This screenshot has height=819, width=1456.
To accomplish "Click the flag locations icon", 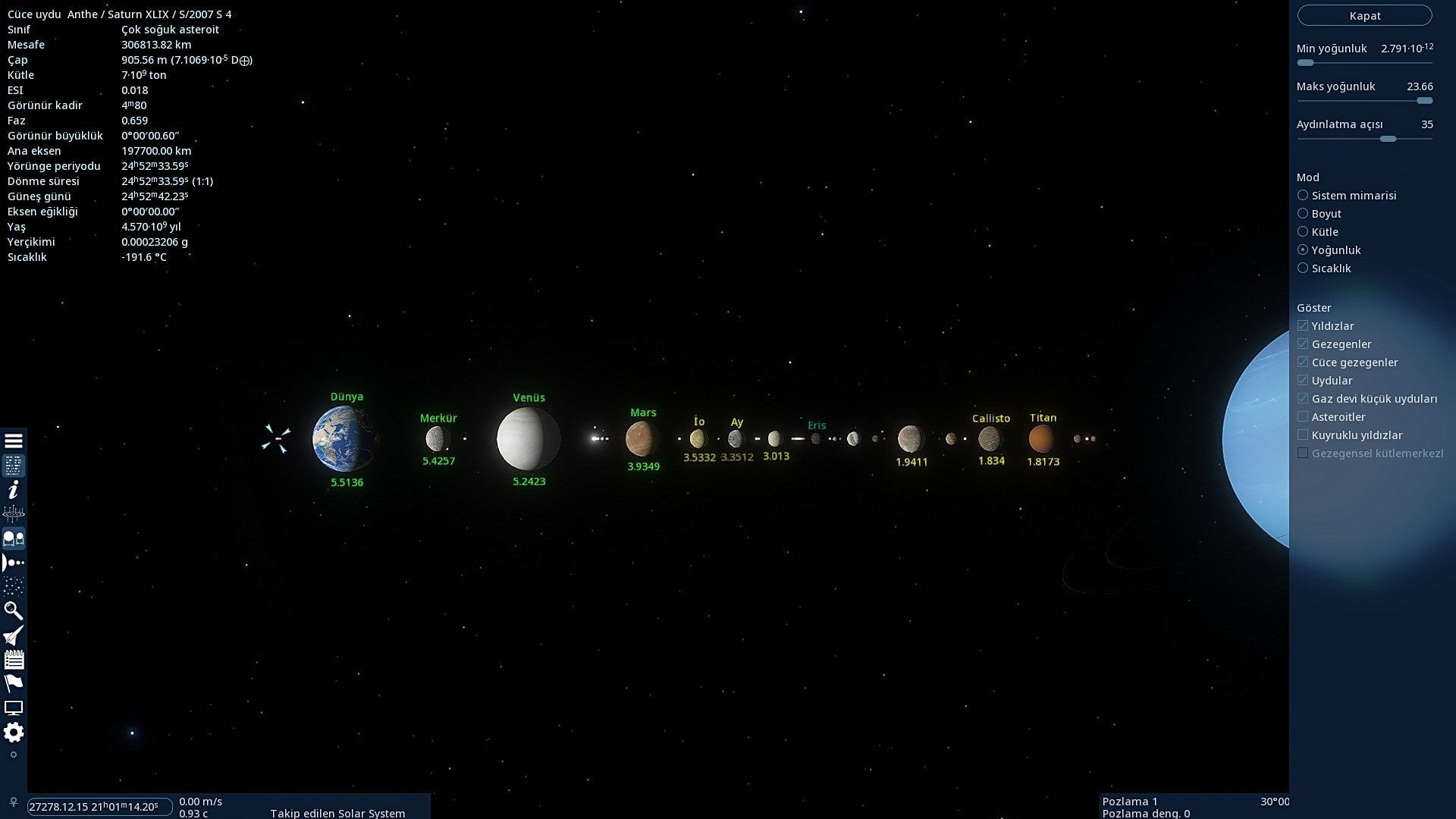I will (14, 683).
